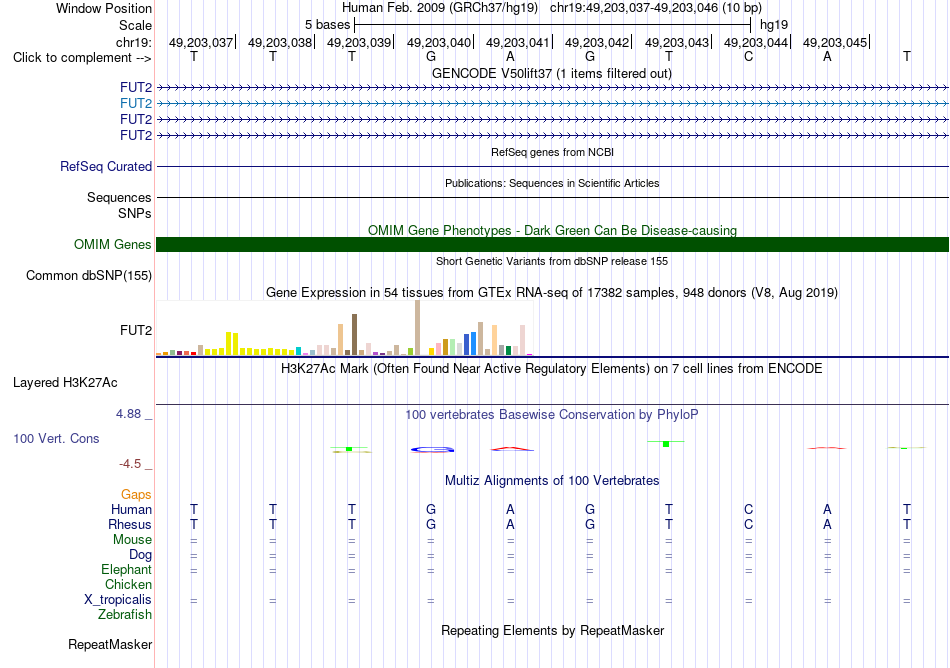Click the RepeatMasker track label
950x668 pixels.
pos(110,644)
